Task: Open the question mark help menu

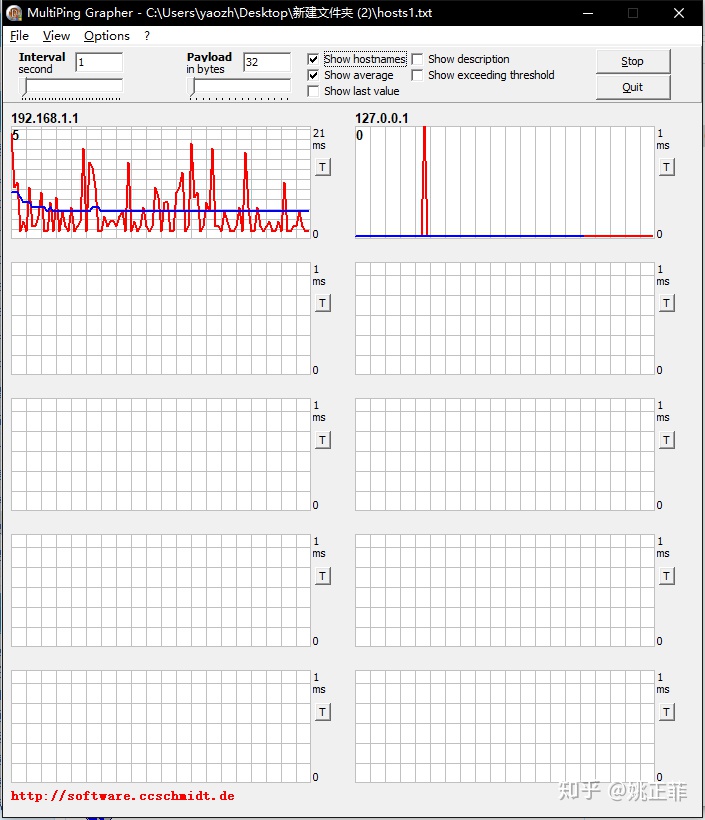Action: 147,36
